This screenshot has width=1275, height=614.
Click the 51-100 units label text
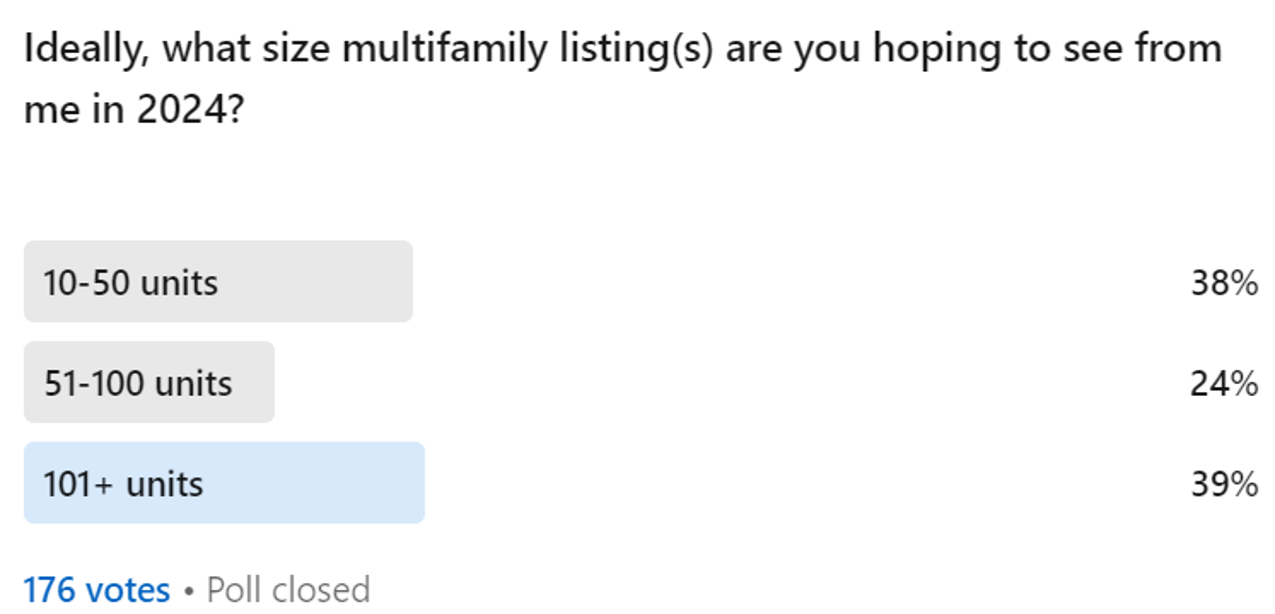click(138, 384)
